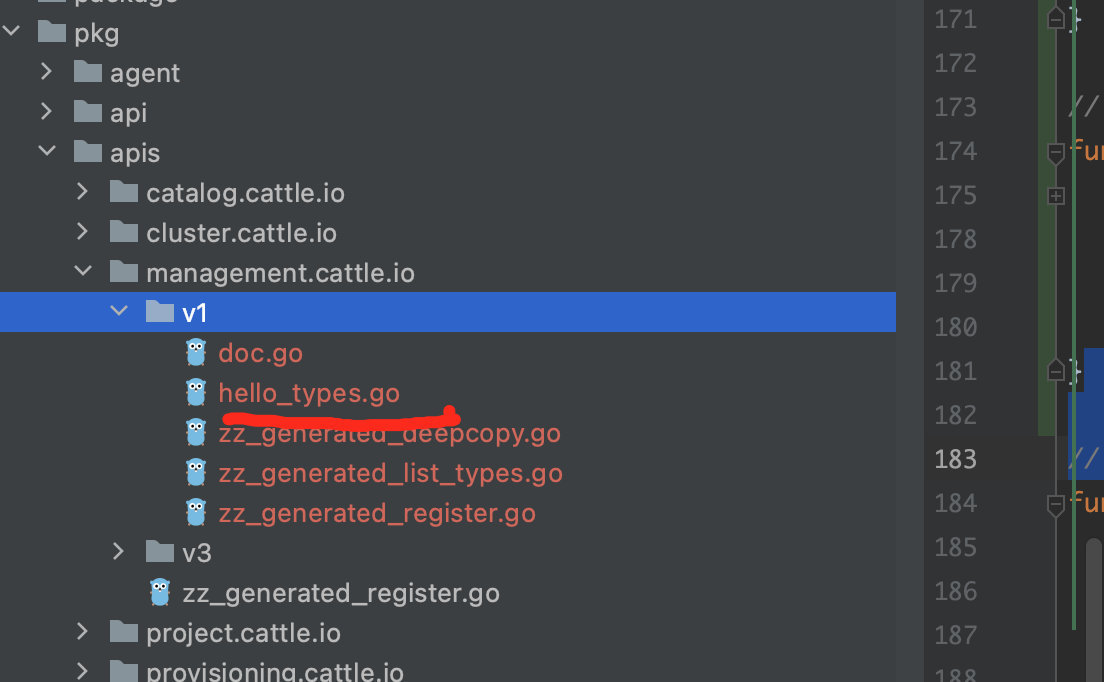Image resolution: width=1104 pixels, height=682 pixels.
Task: Toggle code fold marker at line 184
Action: 1055,504
